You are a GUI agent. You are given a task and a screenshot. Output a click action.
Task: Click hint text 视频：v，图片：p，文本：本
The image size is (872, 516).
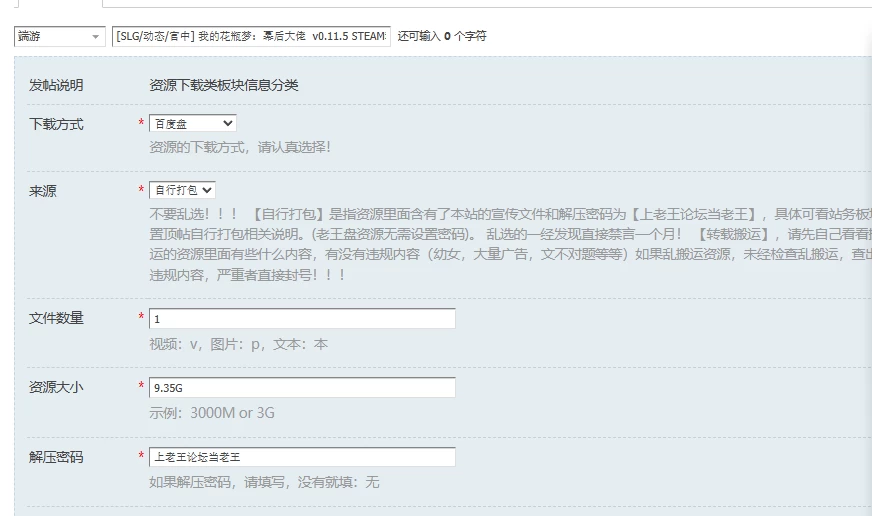239,344
